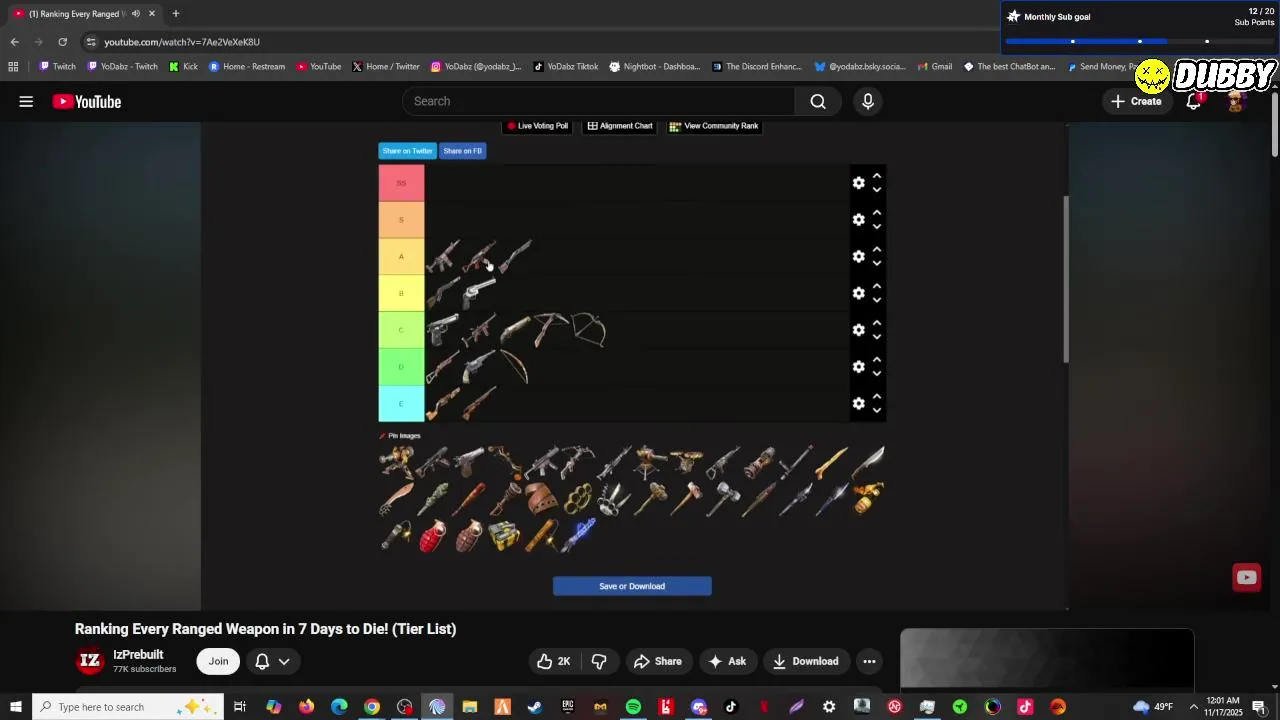Focus the YouTube search field

point(600,101)
